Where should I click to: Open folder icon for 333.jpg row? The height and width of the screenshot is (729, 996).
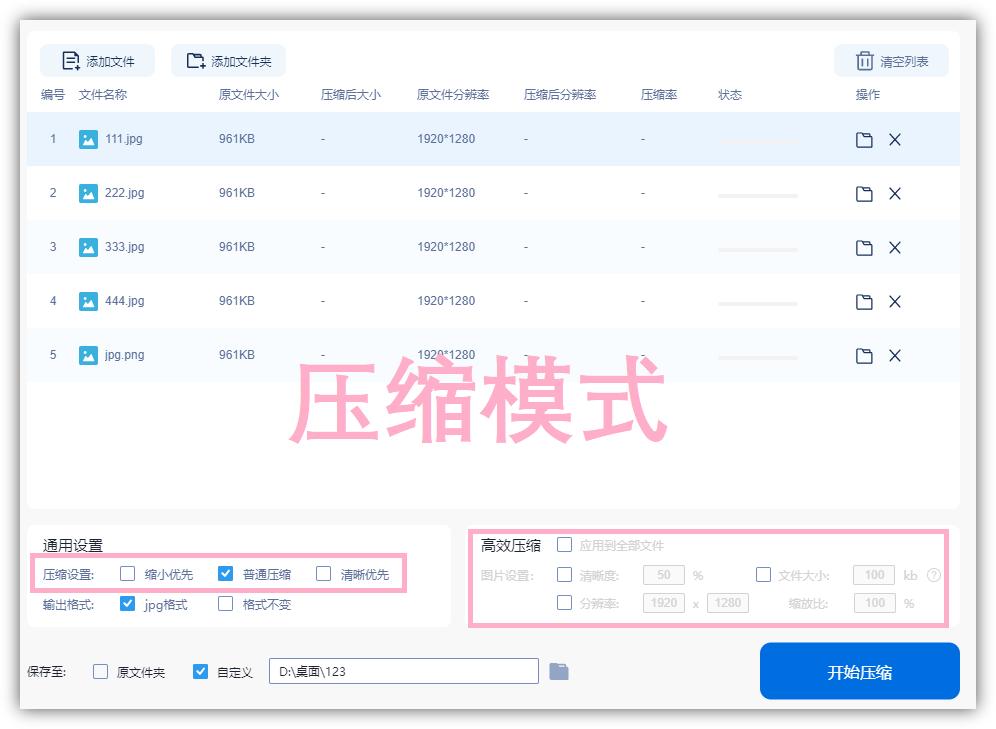(x=864, y=248)
